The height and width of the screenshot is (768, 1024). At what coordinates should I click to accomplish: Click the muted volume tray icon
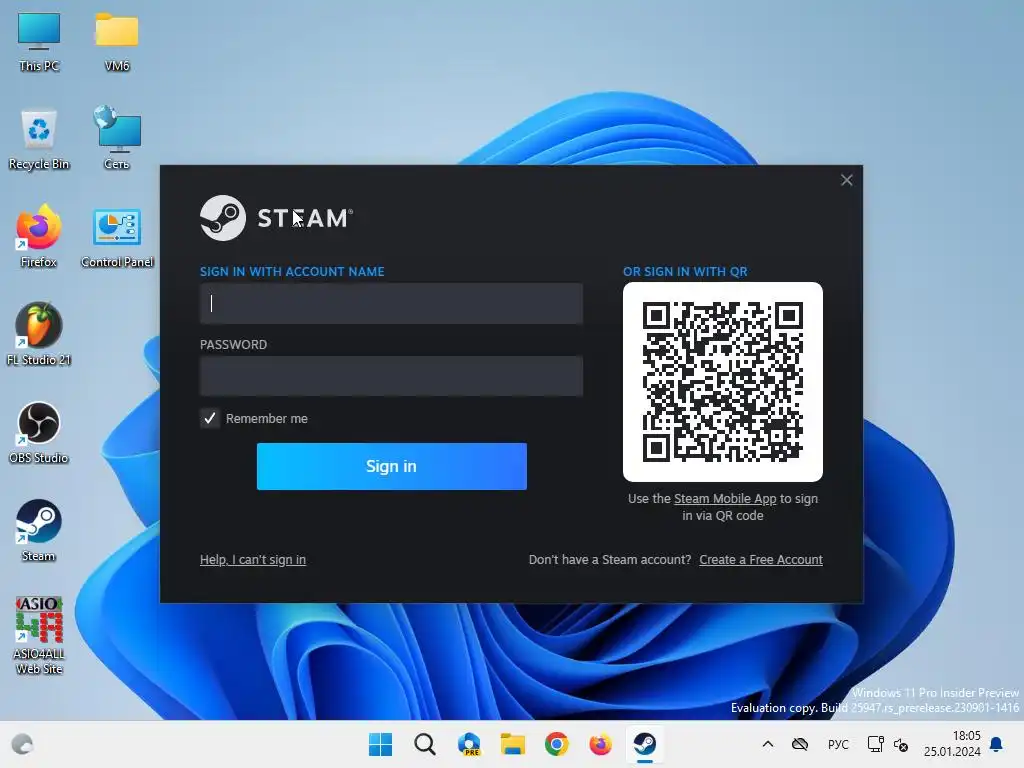(x=901, y=744)
